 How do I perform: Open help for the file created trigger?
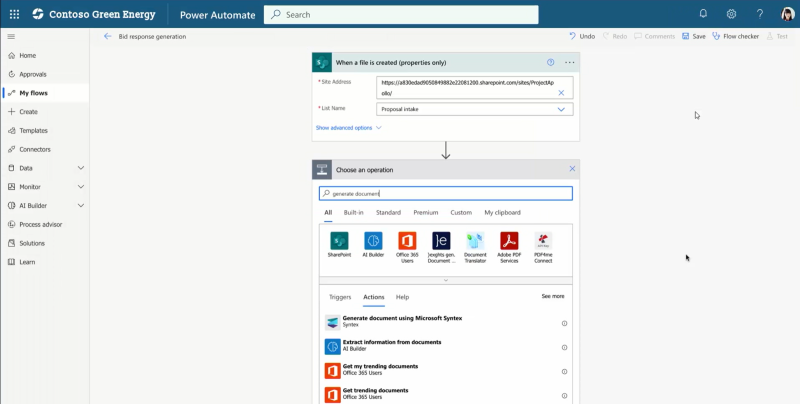click(x=551, y=62)
